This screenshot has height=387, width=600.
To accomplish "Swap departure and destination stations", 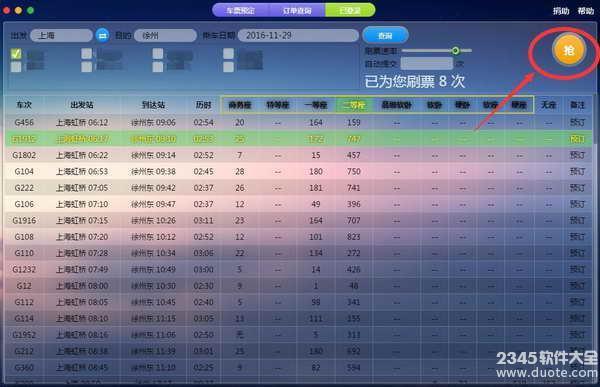I will click(x=102, y=35).
